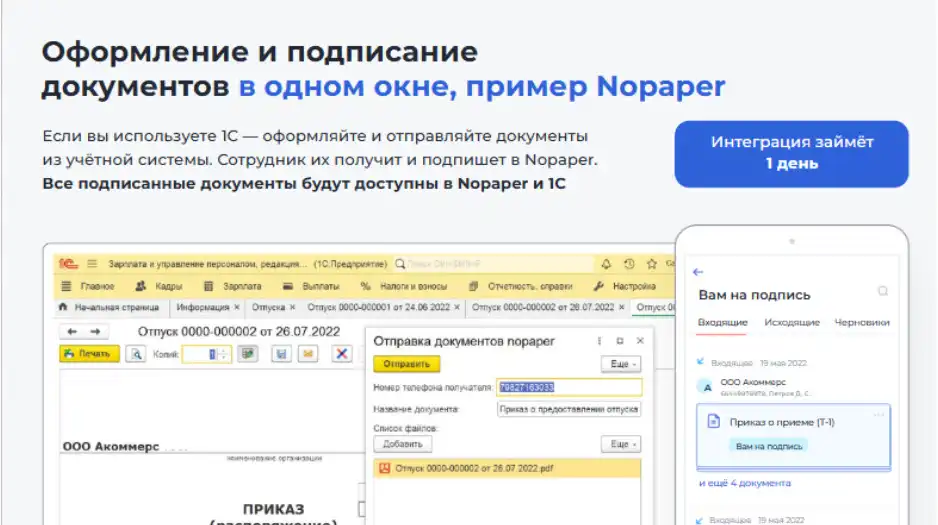Screen dimensions: 938x525
Task: Switch to Черновики tab in phone
Action: (x=862, y=323)
